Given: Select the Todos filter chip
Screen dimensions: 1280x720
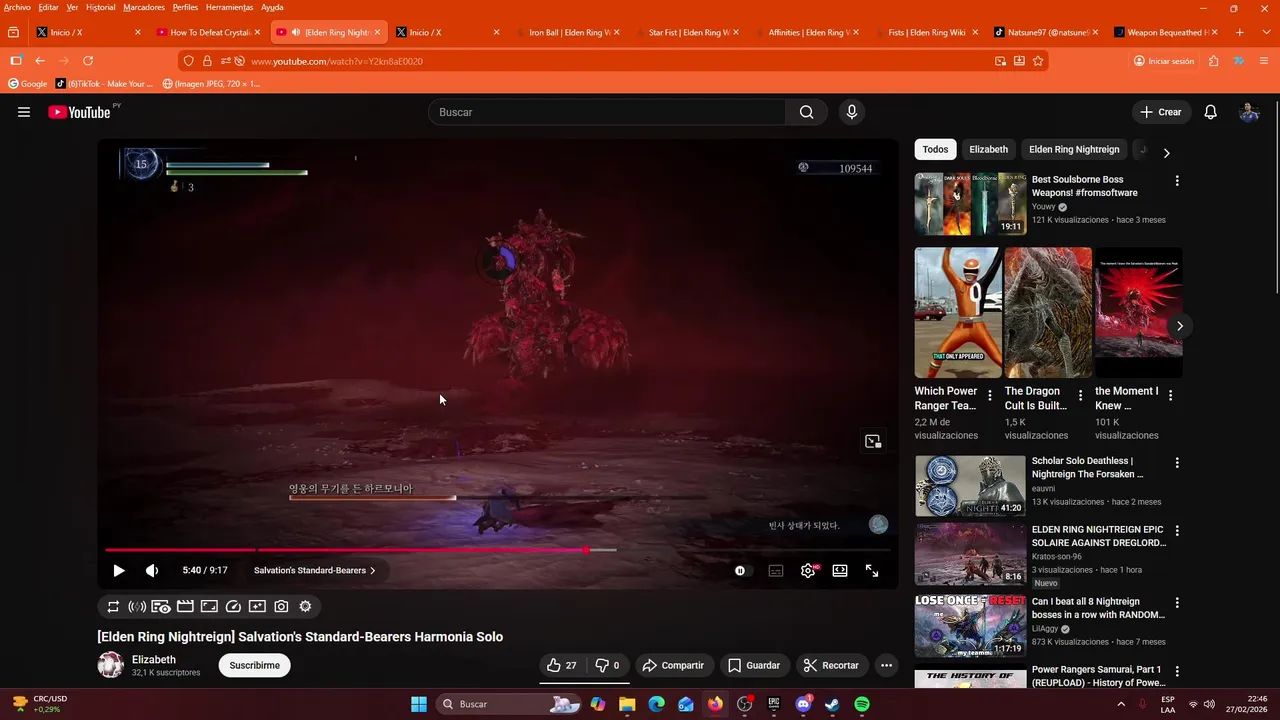Looking at the screenshot, I should click(935, 149).
